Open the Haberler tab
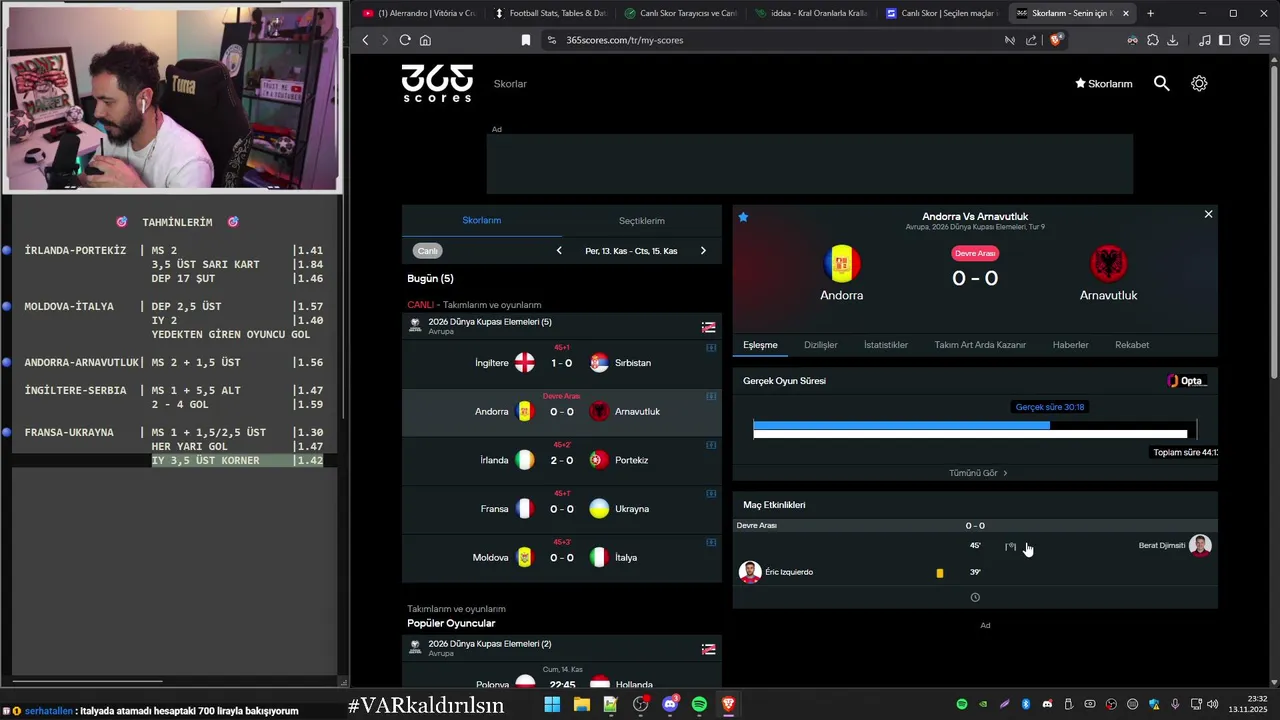The width and height of the screenshot is (1280, 720). (x=1070, y=345)
